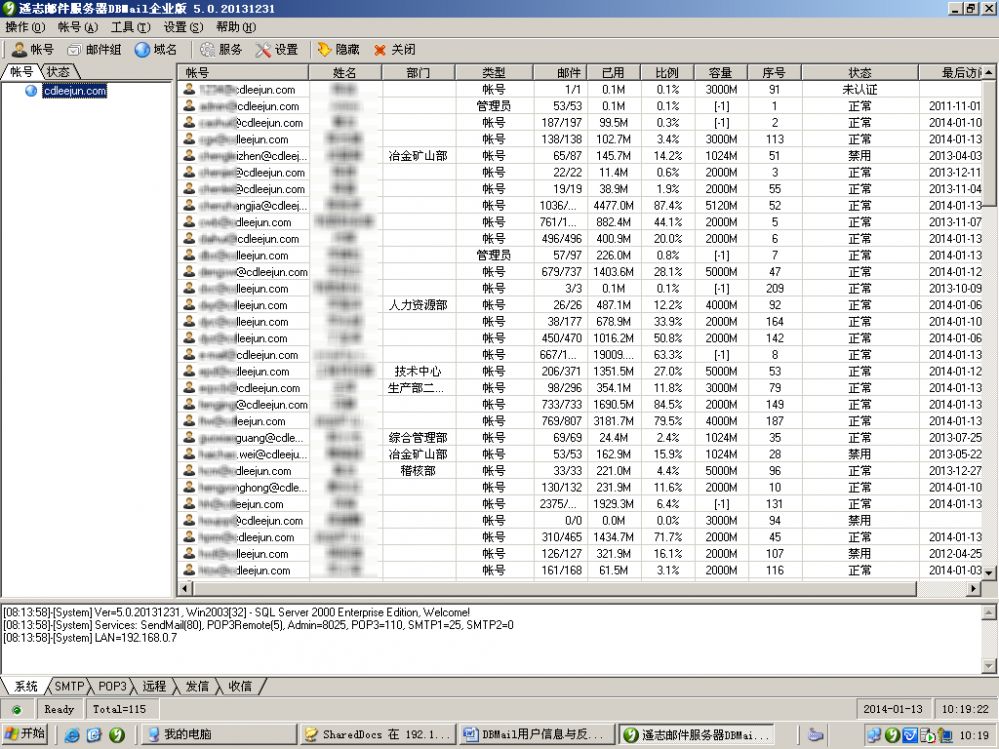This screenshot has height=749, width=999.
Task: Sort by 状态 column header
Action: [859, 73]
